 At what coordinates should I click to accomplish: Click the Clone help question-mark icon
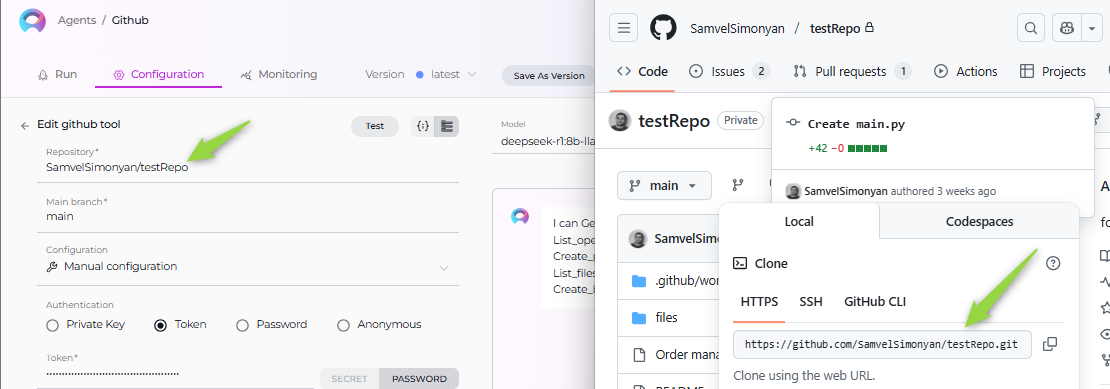tap(1053, 263)
